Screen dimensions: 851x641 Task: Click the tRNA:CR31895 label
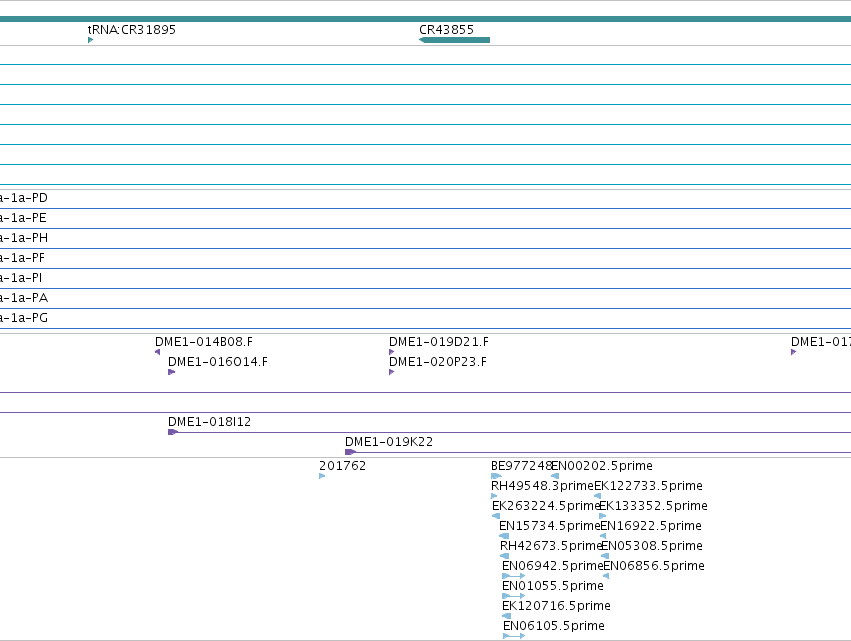click(x=132, y=29)
